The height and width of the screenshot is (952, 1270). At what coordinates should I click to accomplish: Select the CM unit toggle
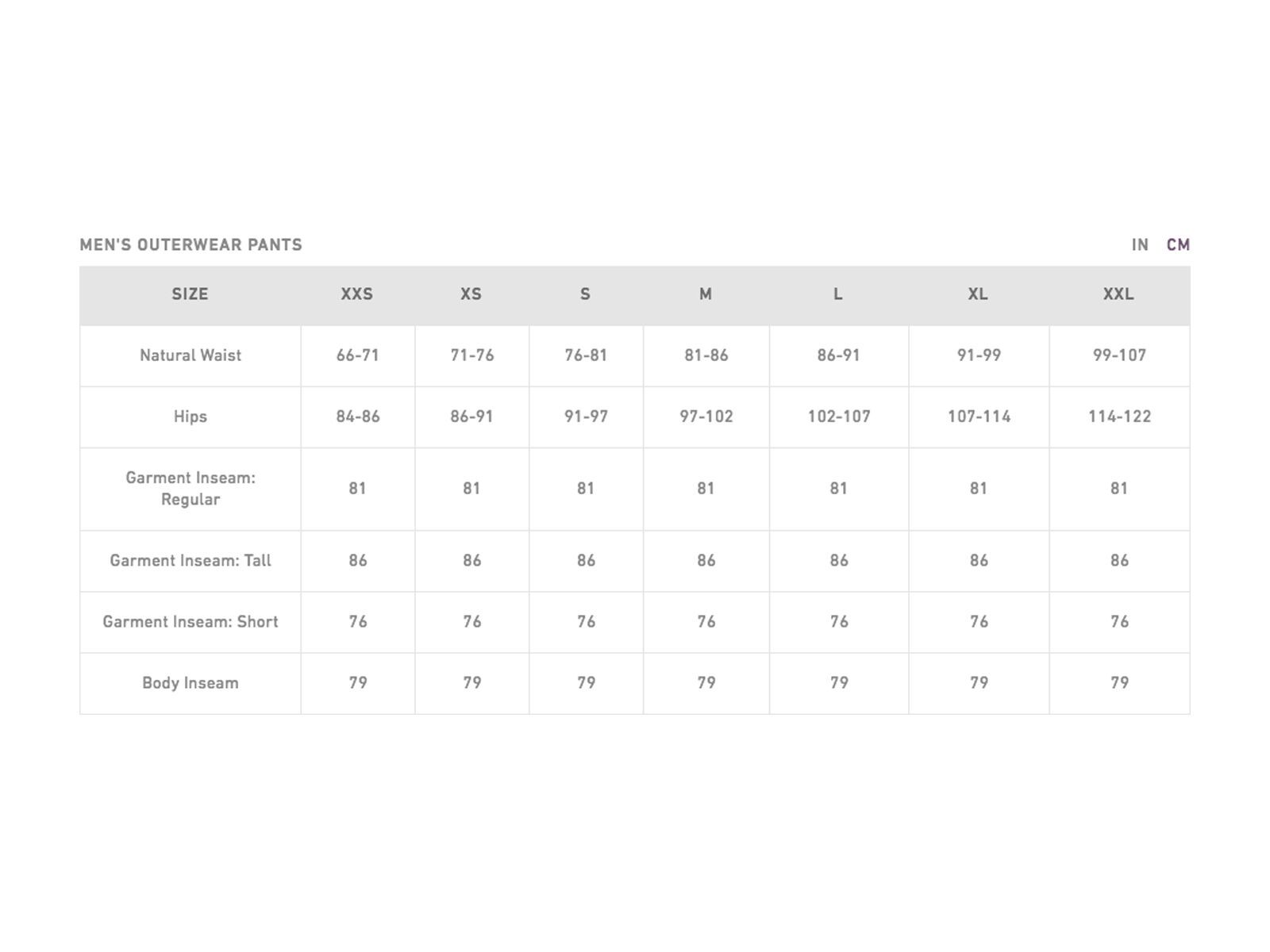tap(1178, 245)
